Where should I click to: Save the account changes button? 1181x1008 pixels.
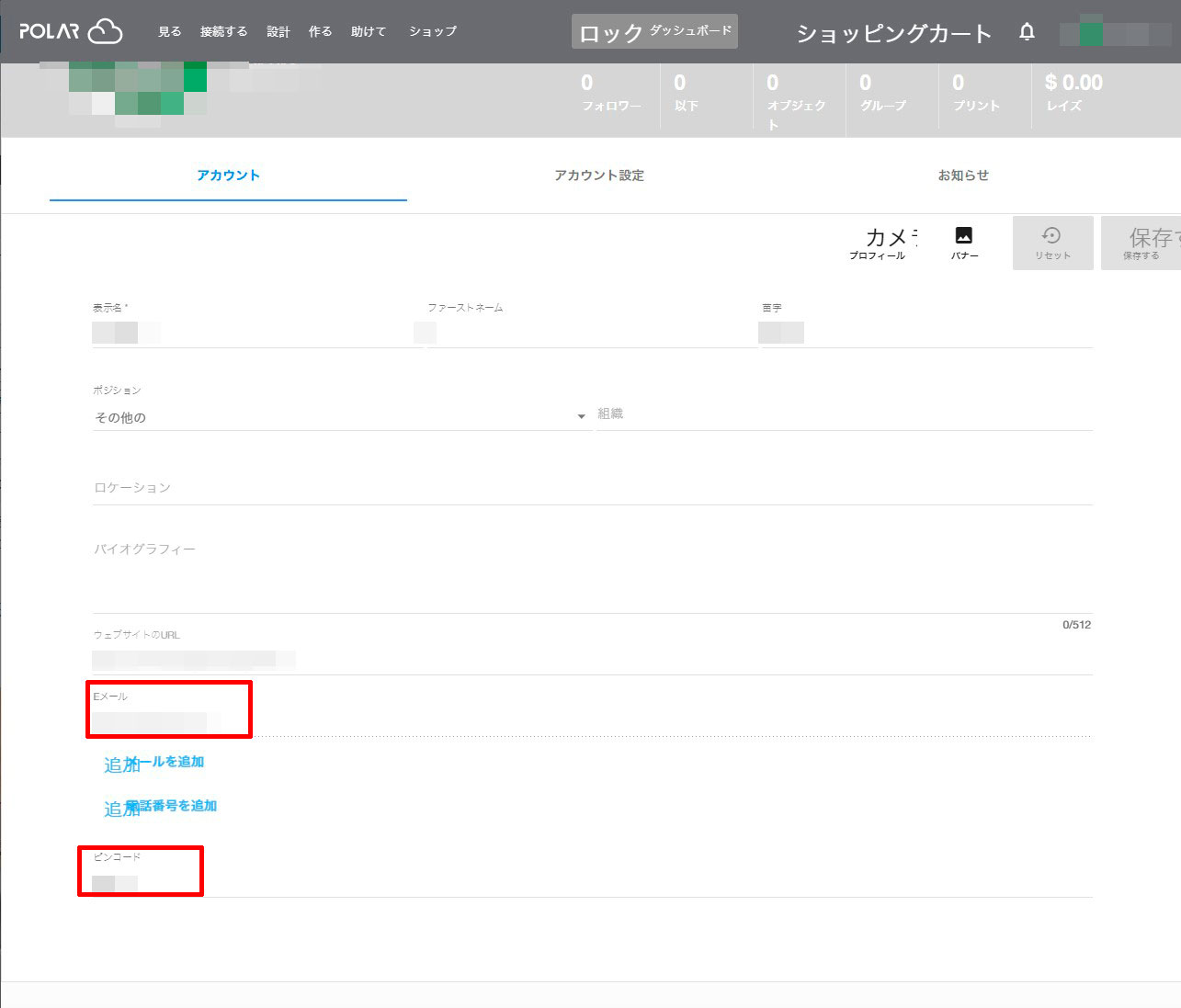[1141, 243]
